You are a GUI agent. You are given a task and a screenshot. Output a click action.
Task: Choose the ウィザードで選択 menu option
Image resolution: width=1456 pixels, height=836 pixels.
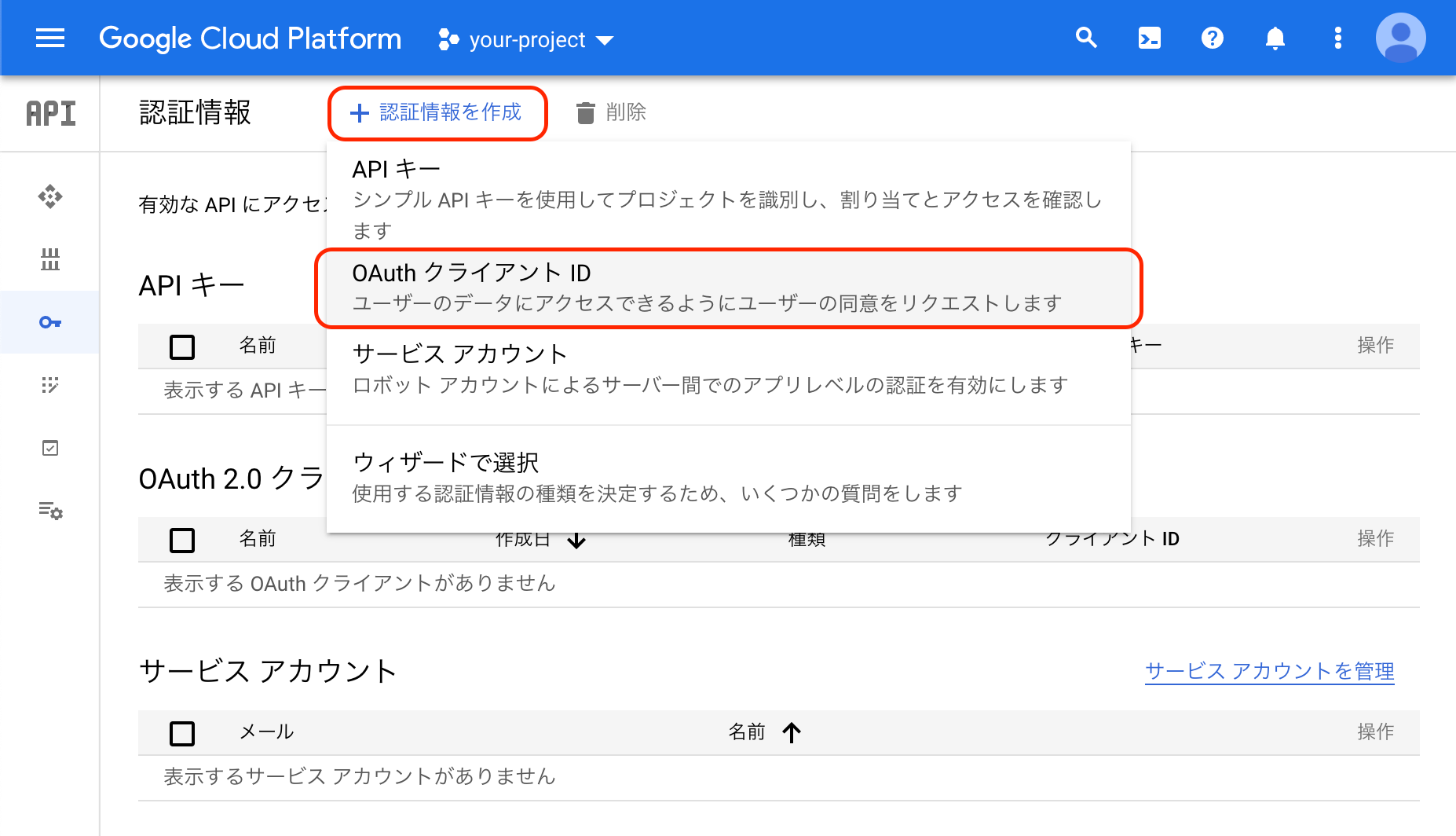tap(729, 478)
